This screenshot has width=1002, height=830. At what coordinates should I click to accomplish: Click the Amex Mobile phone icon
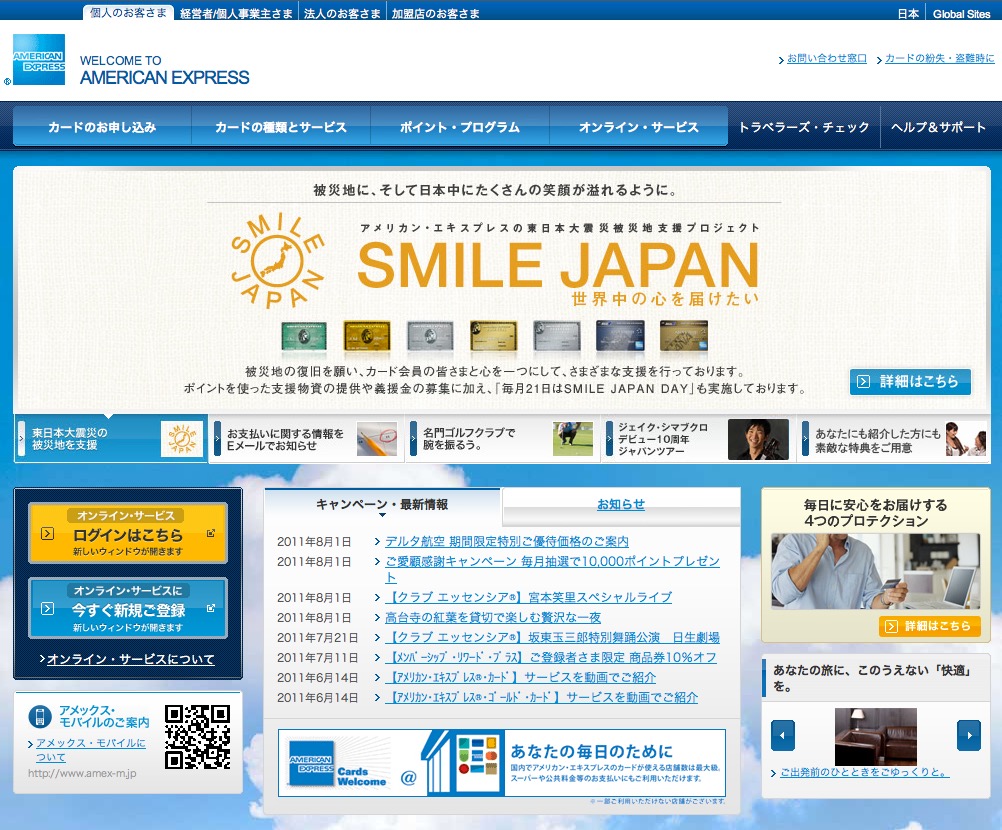point(40,716)
